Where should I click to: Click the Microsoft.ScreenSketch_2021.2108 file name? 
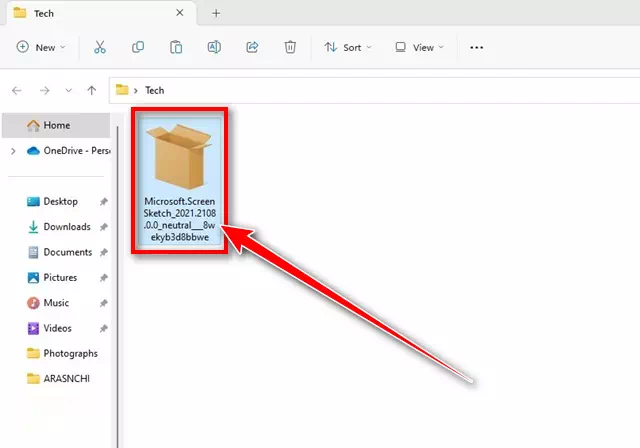point(180,219)
